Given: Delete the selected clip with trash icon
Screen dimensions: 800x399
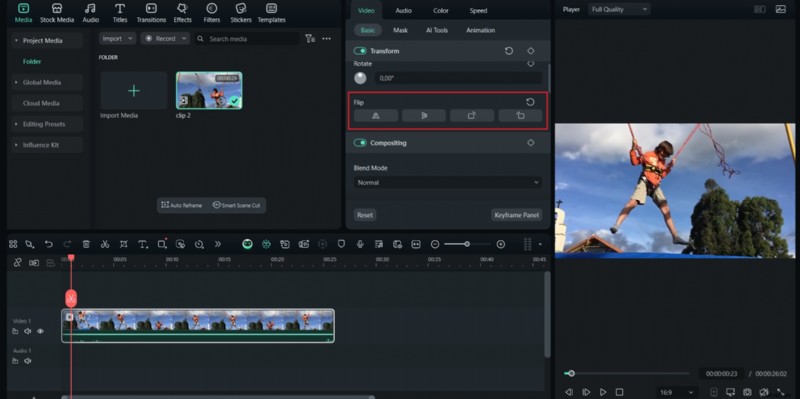Looking at the screenshot, I should (x=86, y=244).
